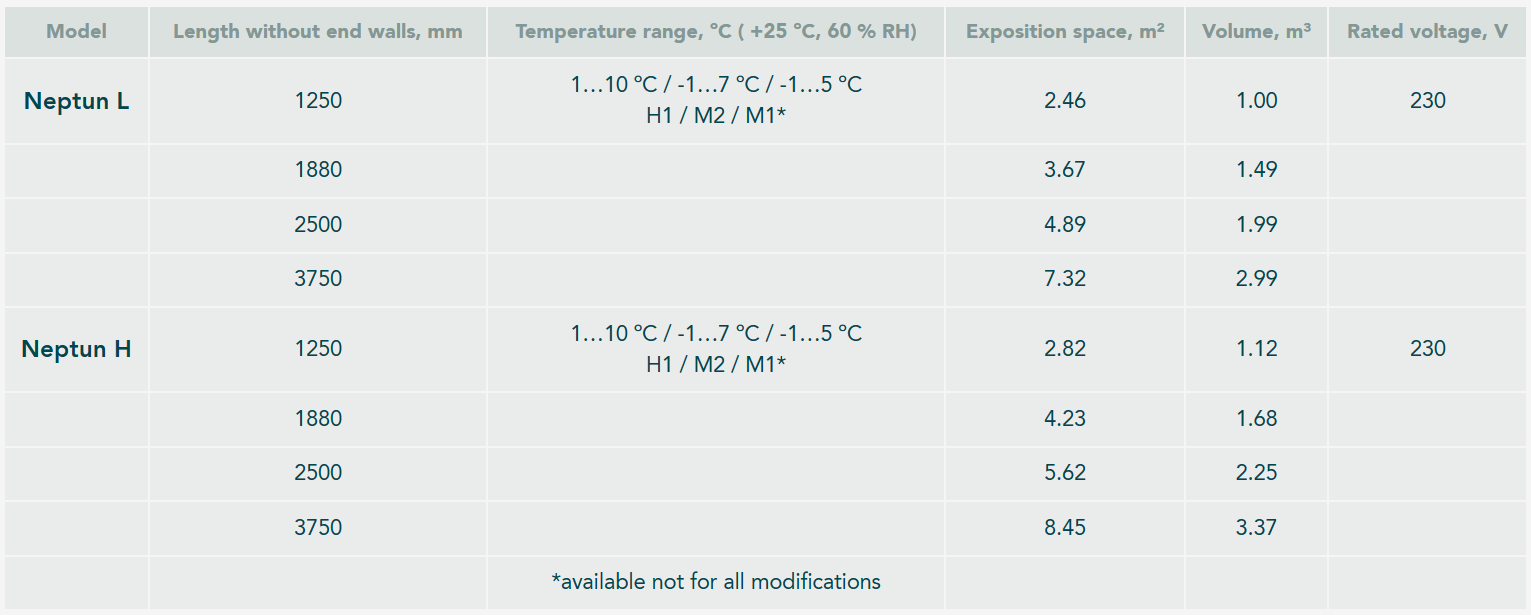Click the 2.99 volume value
The width and height of the screenshot is (1531, 615).
(1257, 279)
